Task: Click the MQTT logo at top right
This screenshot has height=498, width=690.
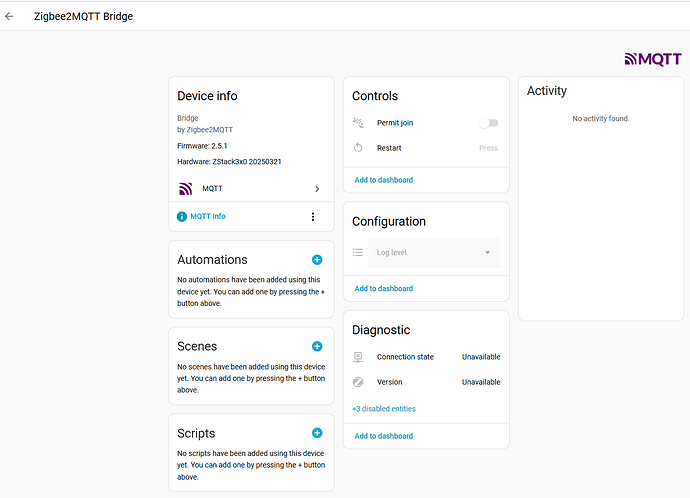Action: click(652, 59)
